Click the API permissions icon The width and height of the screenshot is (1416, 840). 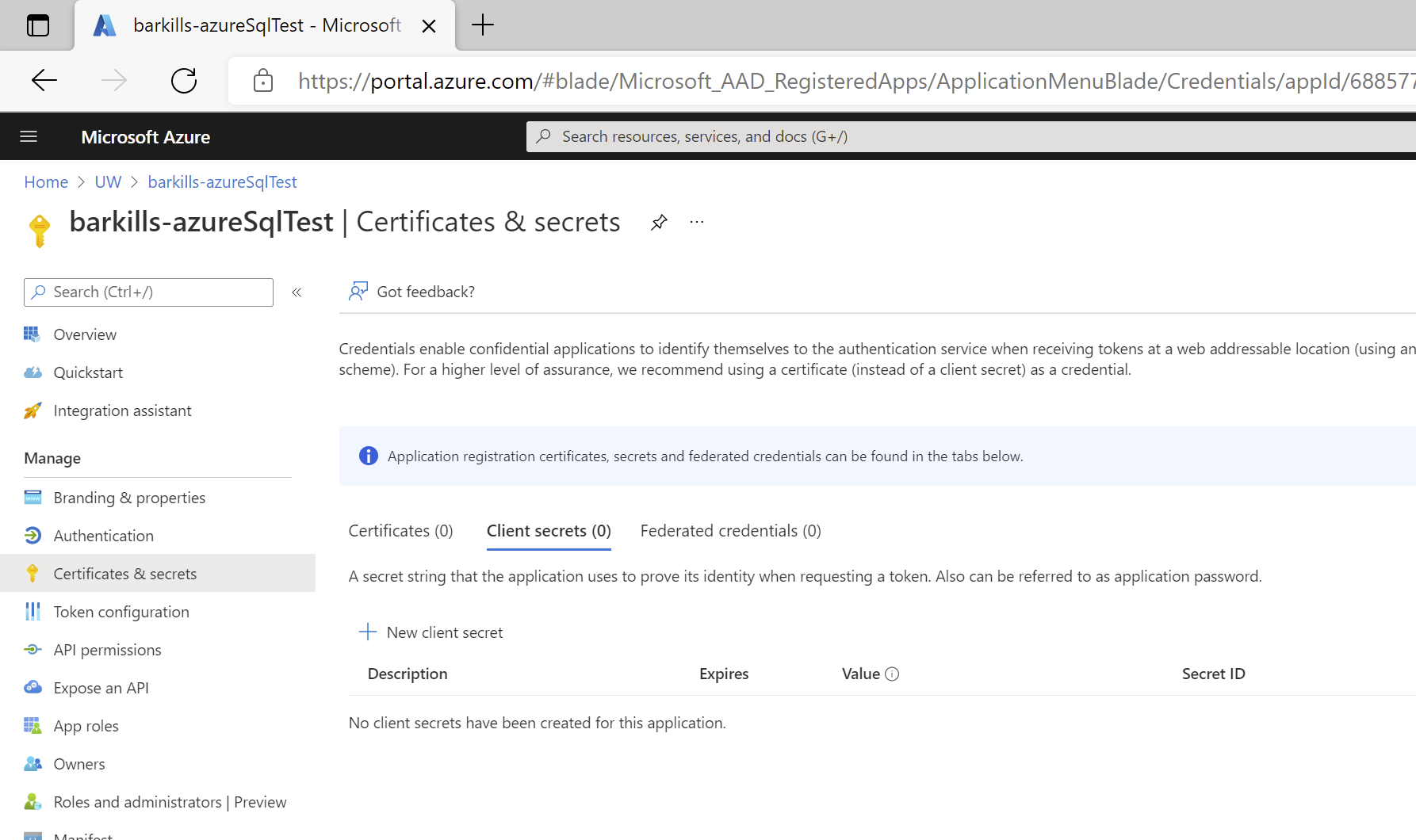(x=33, y=650)
